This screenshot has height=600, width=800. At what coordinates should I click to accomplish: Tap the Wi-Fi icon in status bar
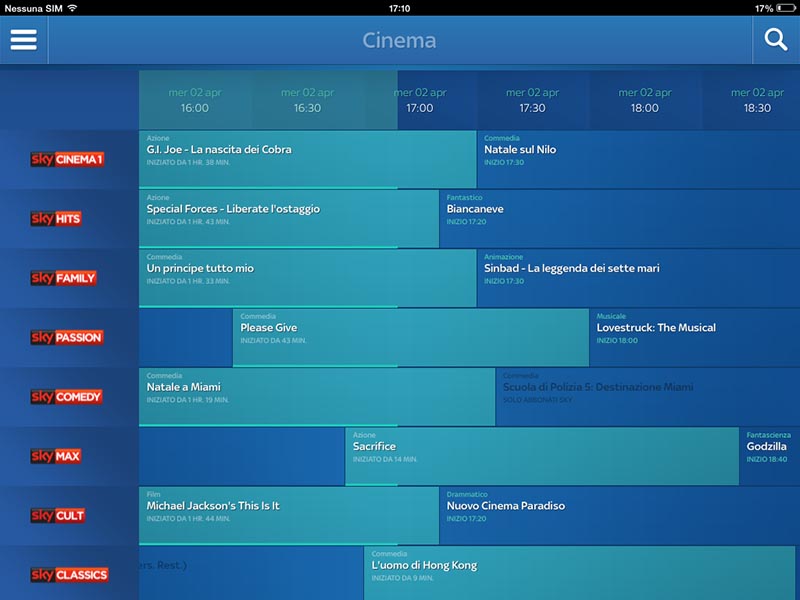pyautogui.click(x=72, y=8)
